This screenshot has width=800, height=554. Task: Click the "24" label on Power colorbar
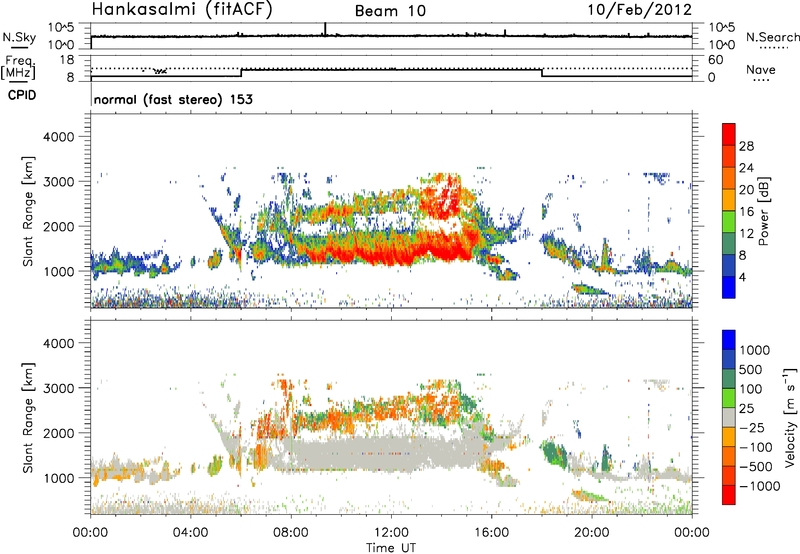[x=746, y=168]
